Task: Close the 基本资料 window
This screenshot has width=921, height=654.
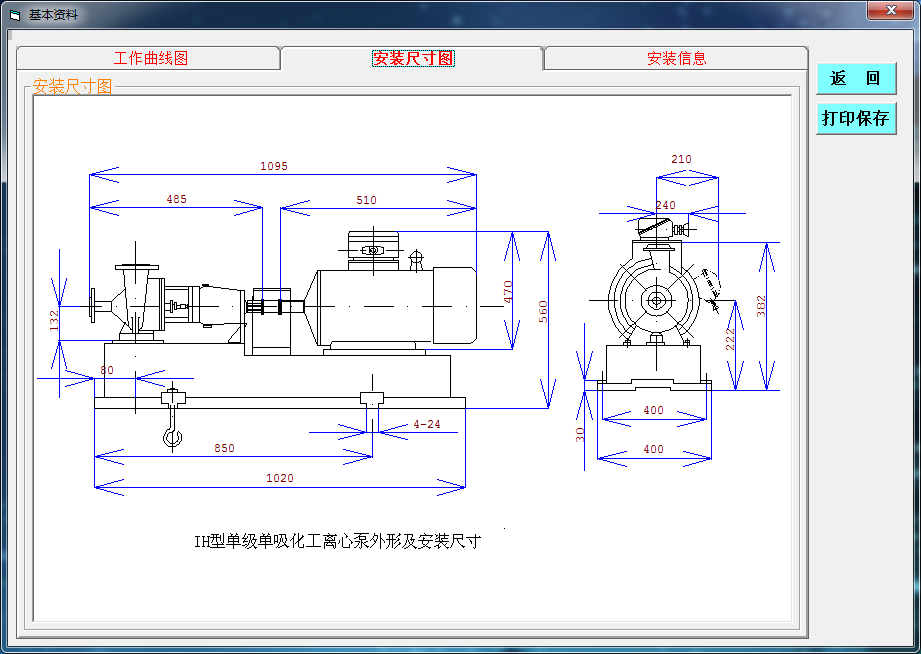Action: point(890,10)
